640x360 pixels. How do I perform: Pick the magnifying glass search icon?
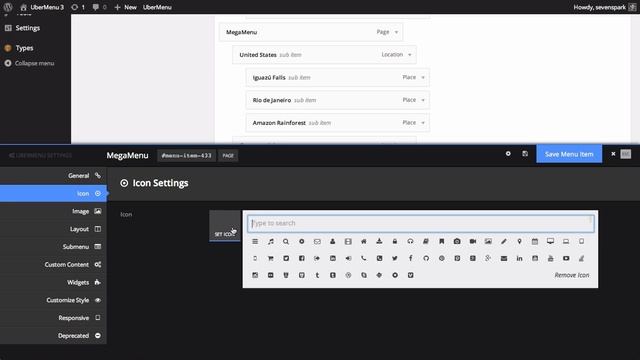[x=286, y=242]
